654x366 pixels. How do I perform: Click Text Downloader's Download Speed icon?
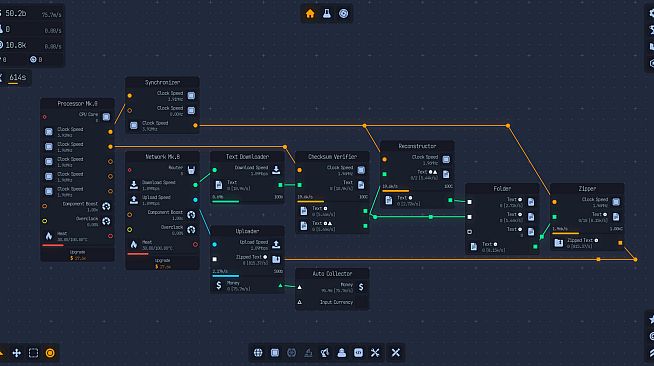click(276, 170)
